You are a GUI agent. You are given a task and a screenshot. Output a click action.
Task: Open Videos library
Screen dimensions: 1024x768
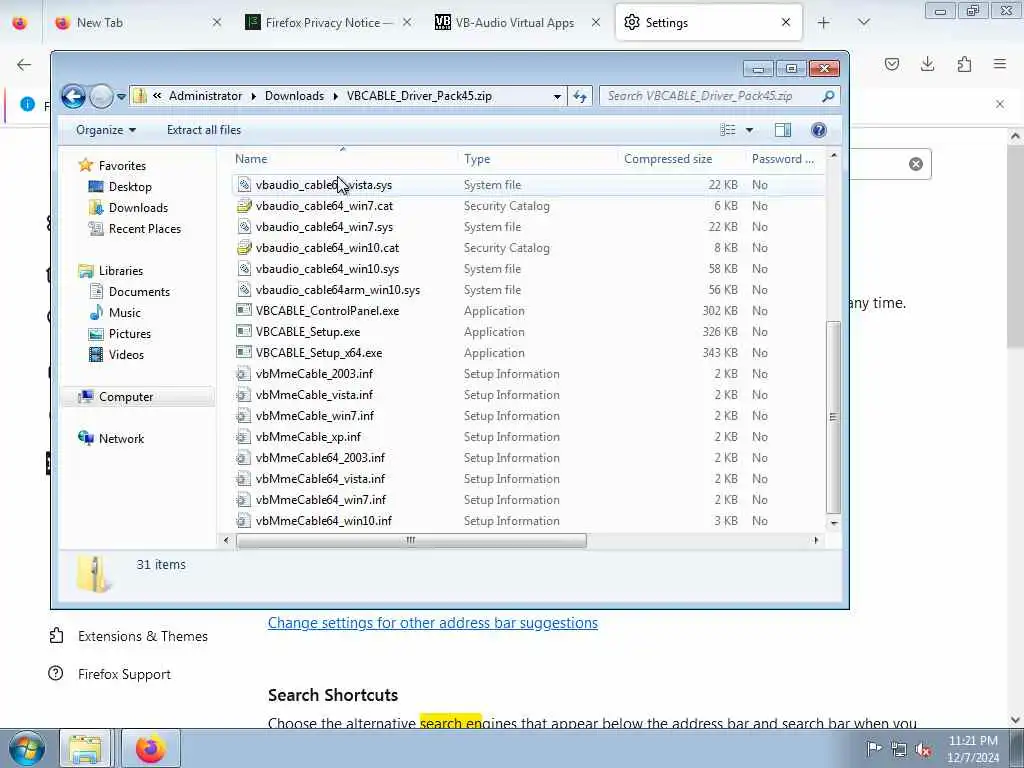(x=126, y=355)
